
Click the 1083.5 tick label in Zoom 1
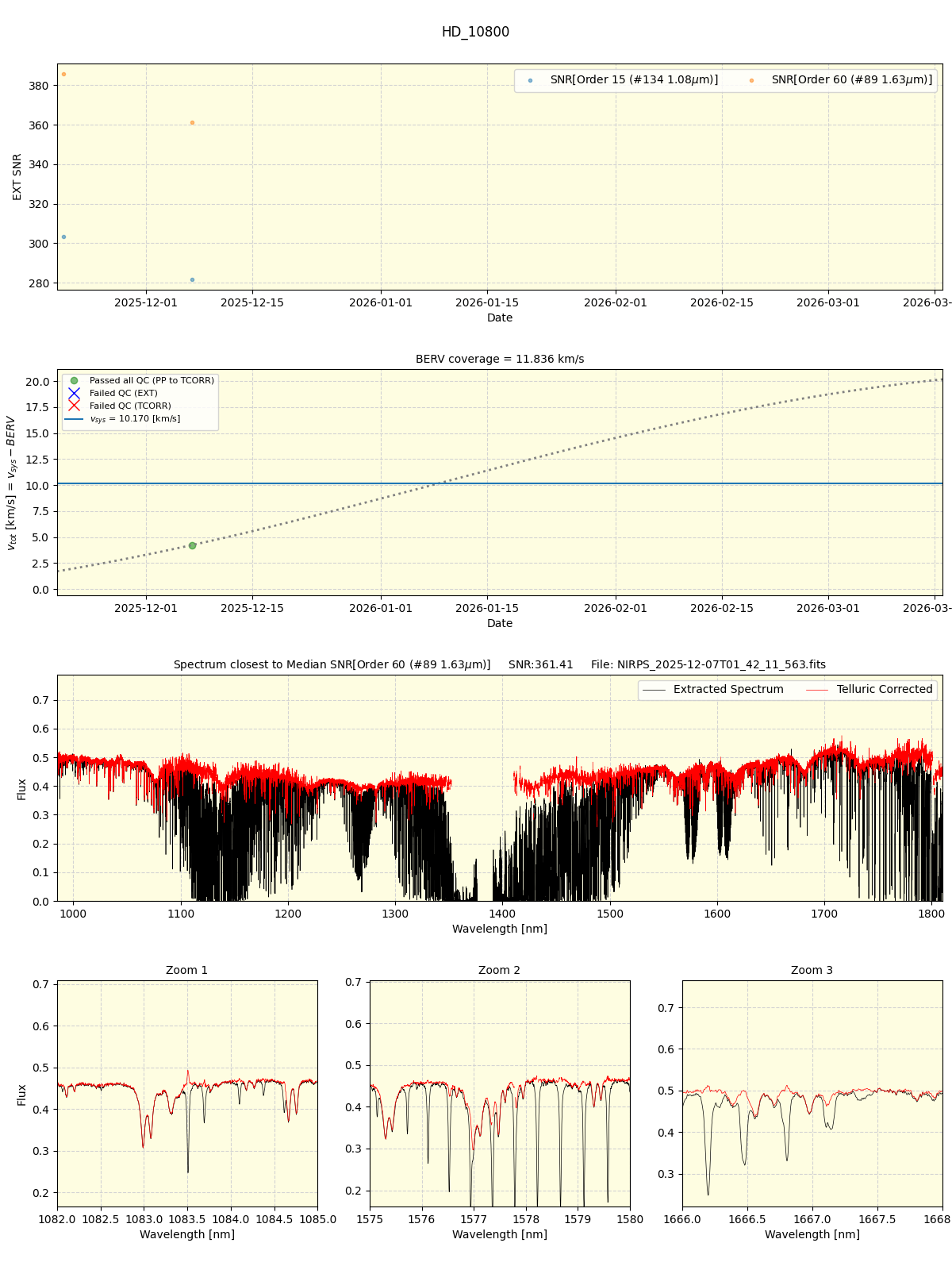187,1219
